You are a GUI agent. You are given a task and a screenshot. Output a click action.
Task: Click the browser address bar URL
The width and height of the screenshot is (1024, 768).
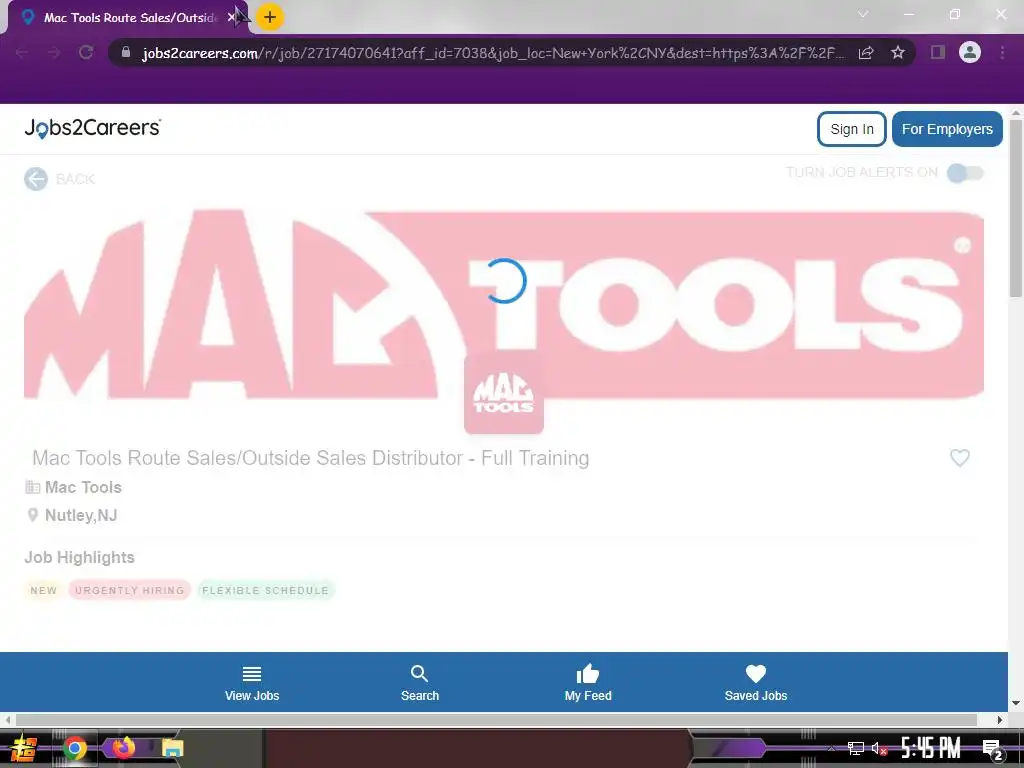pyautogui.click(x=493, y=53)
